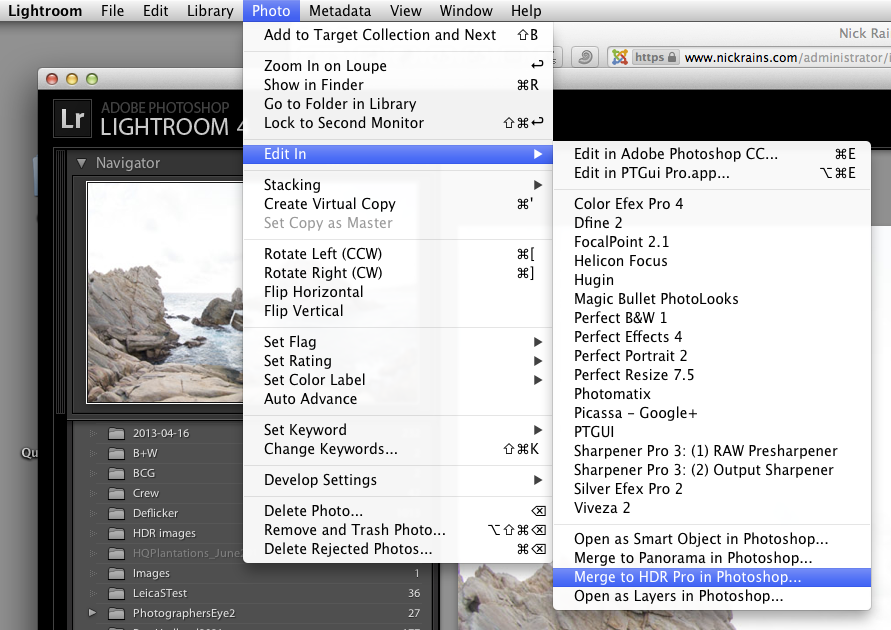Click the browser address bar URL
This screenshot has width=891, height=630.
pos(786,57)
